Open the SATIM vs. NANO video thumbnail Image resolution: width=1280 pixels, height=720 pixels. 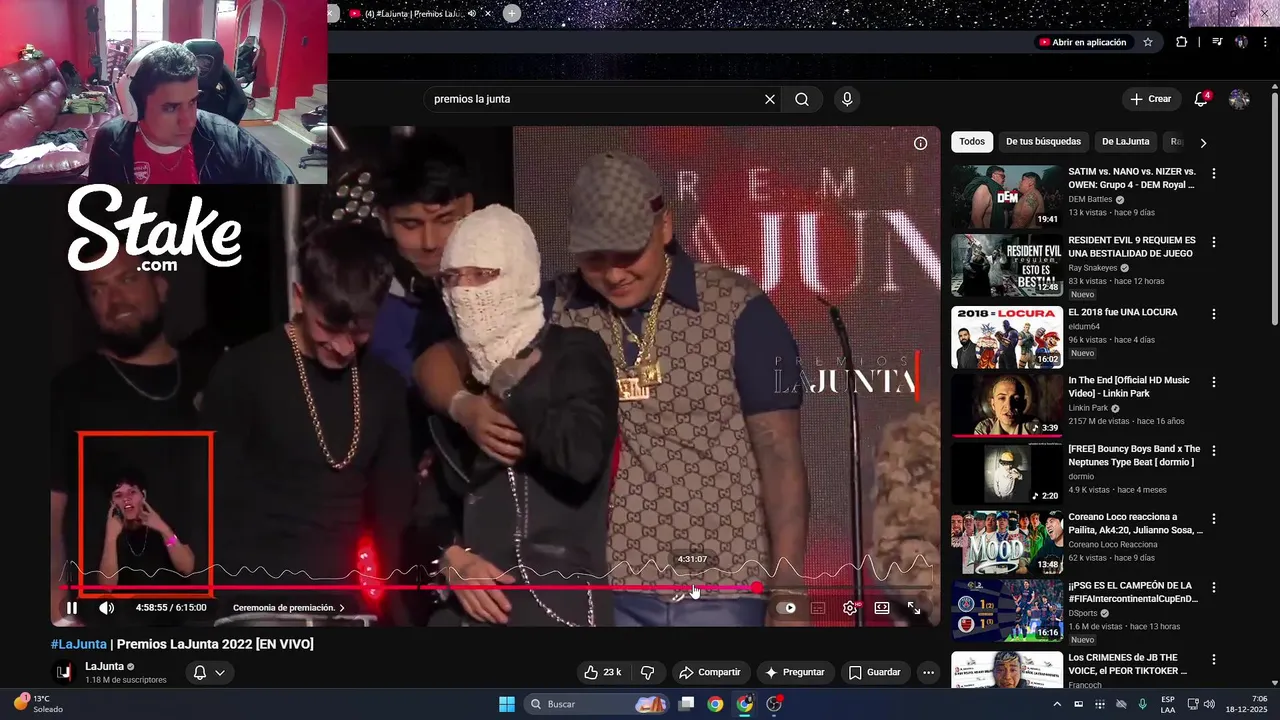coord(1007,196)
